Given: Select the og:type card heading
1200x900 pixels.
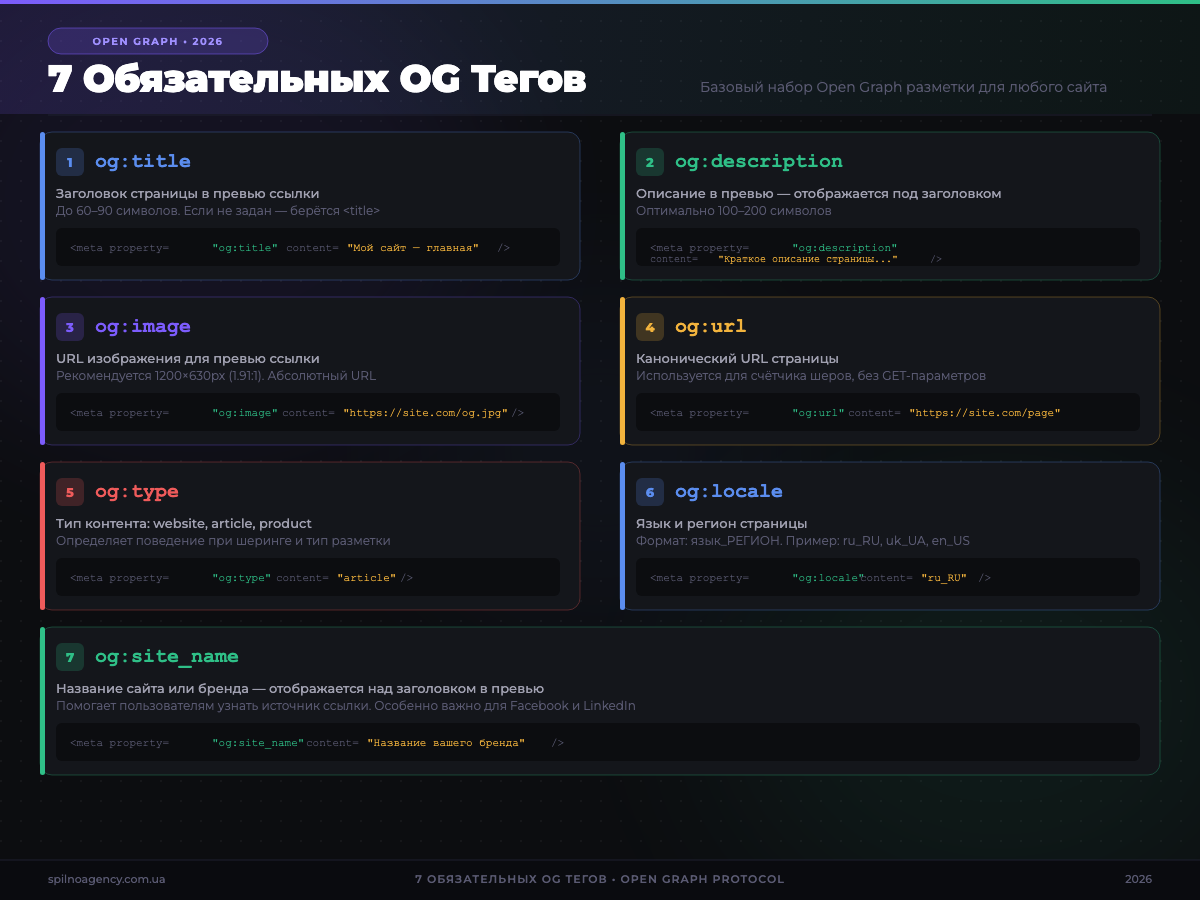Looking at the screenshot, I should click(x=137, y=491).
